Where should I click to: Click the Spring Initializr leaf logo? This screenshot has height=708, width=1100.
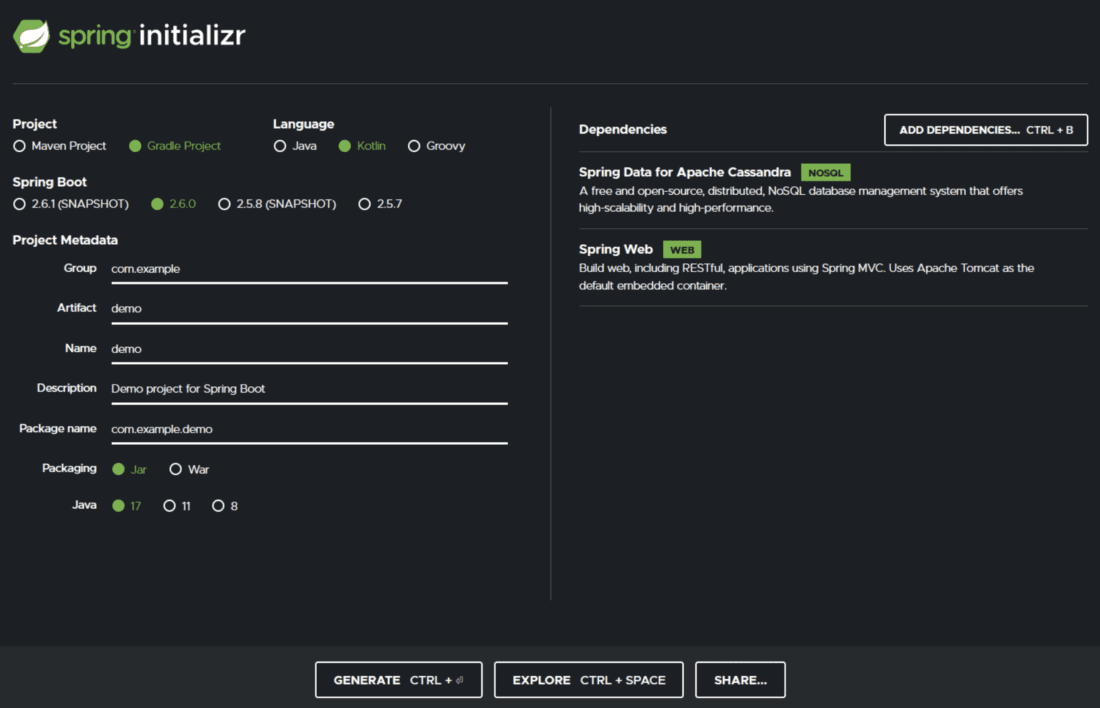tap(31, 36)
